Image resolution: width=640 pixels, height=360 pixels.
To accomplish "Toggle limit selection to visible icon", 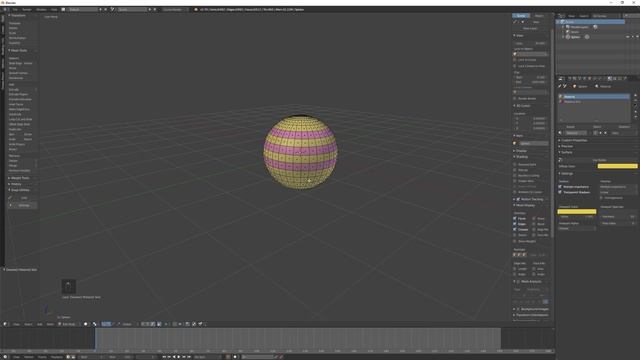I will pyautogui.click(x=159, y=324).
